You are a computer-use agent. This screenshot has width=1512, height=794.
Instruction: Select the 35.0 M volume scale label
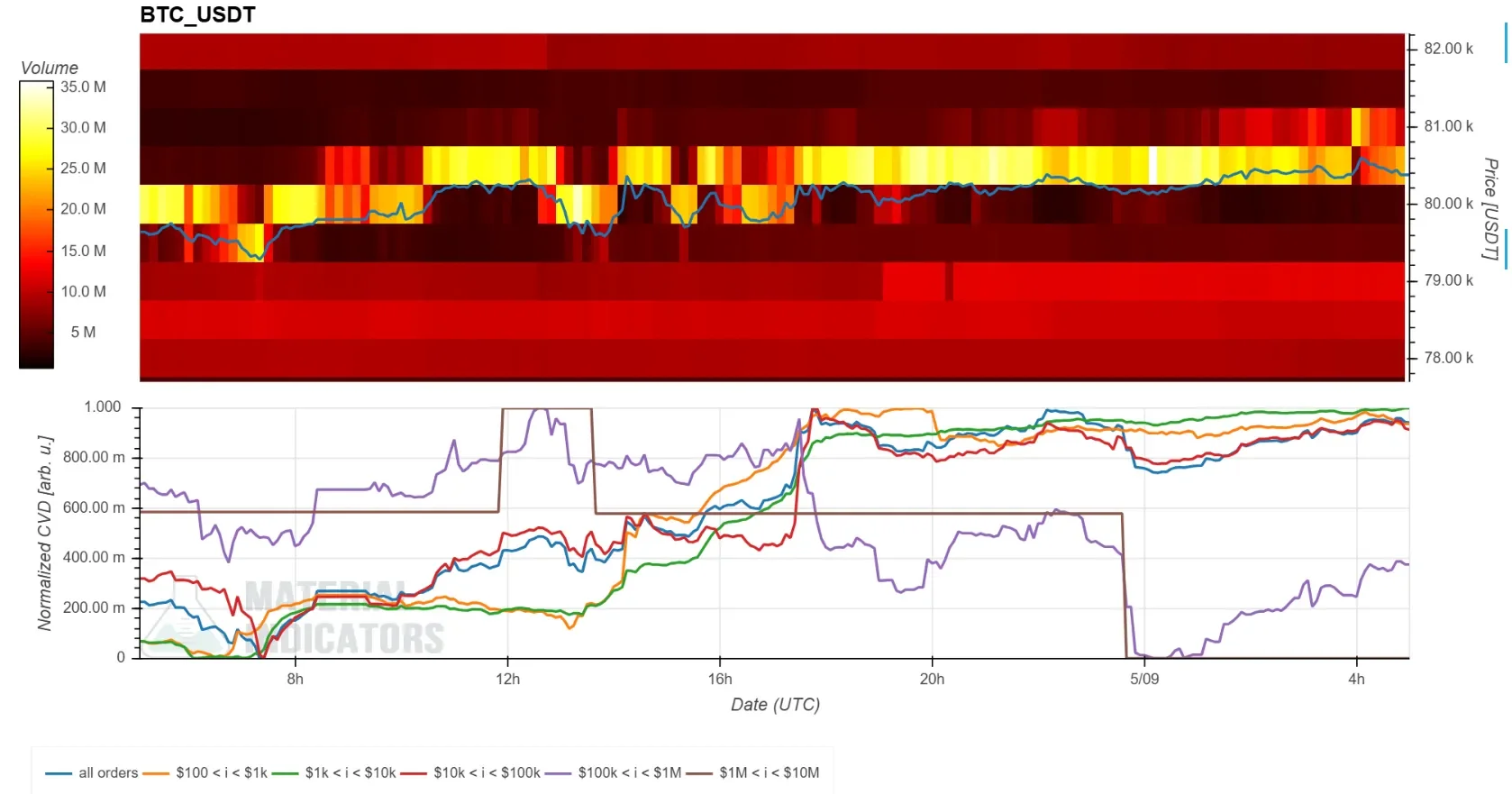coord(83,87)
